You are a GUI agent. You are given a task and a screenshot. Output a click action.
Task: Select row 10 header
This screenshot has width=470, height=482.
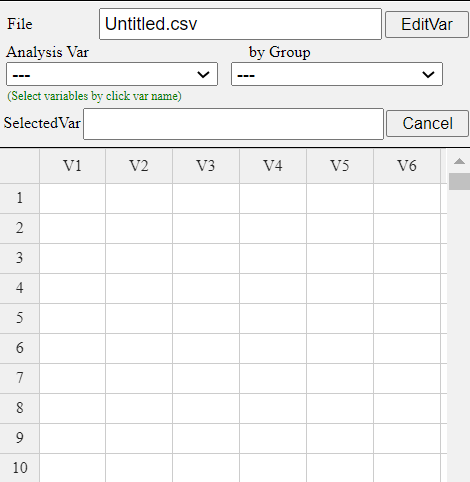coord(20,468)
